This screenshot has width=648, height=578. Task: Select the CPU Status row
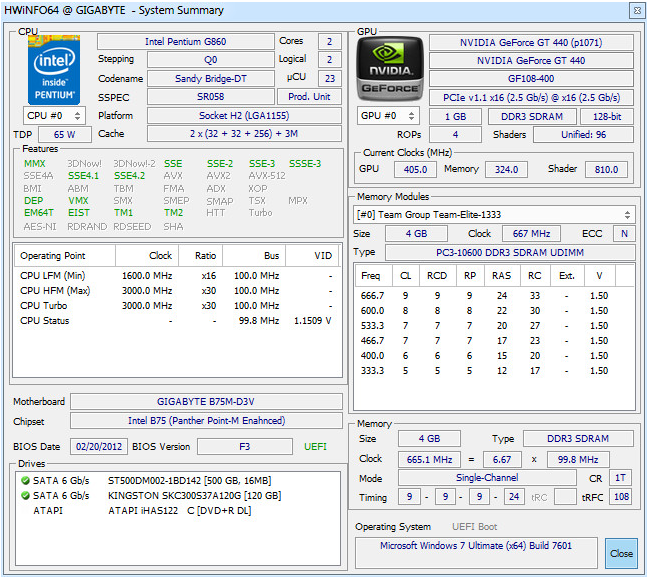click(176, 321)
